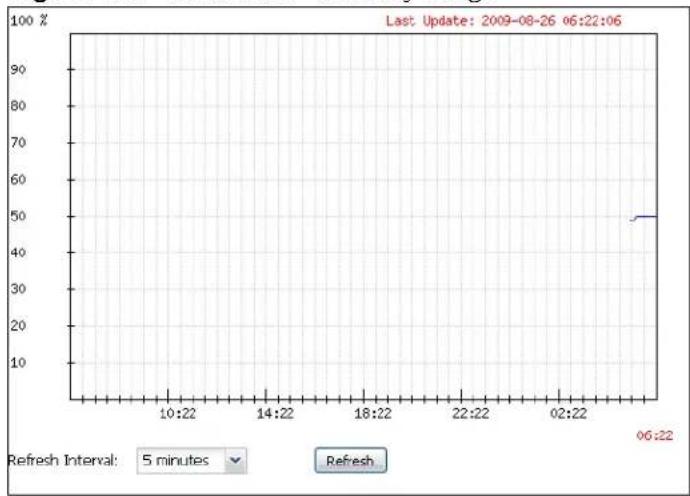This screenshot has height=496, width=690.
Task: Click the 60 y-axis label
Action: pyautogui.click(x=18, y=180)
